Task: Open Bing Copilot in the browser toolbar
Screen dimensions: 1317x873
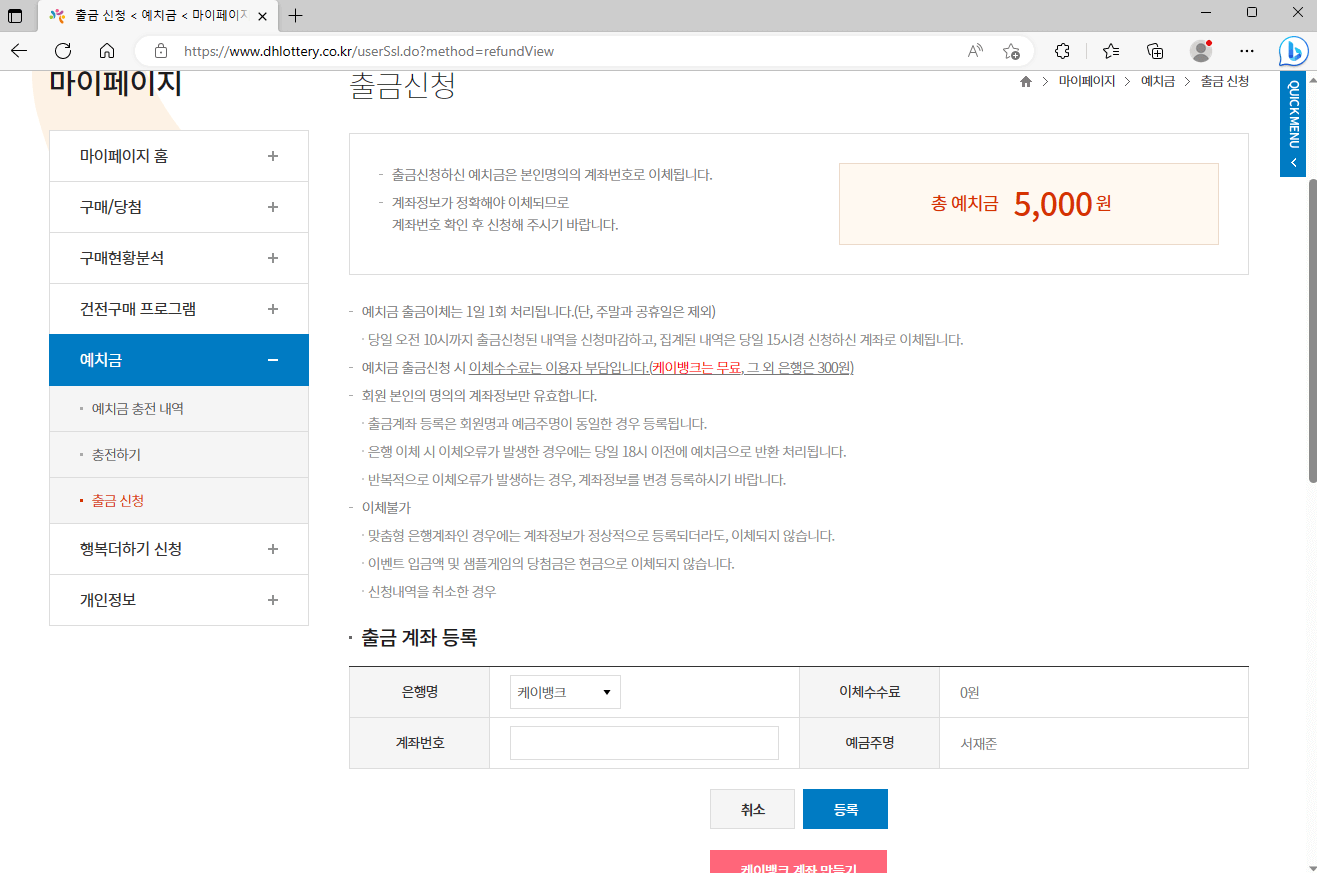Action: point(1292,50)
